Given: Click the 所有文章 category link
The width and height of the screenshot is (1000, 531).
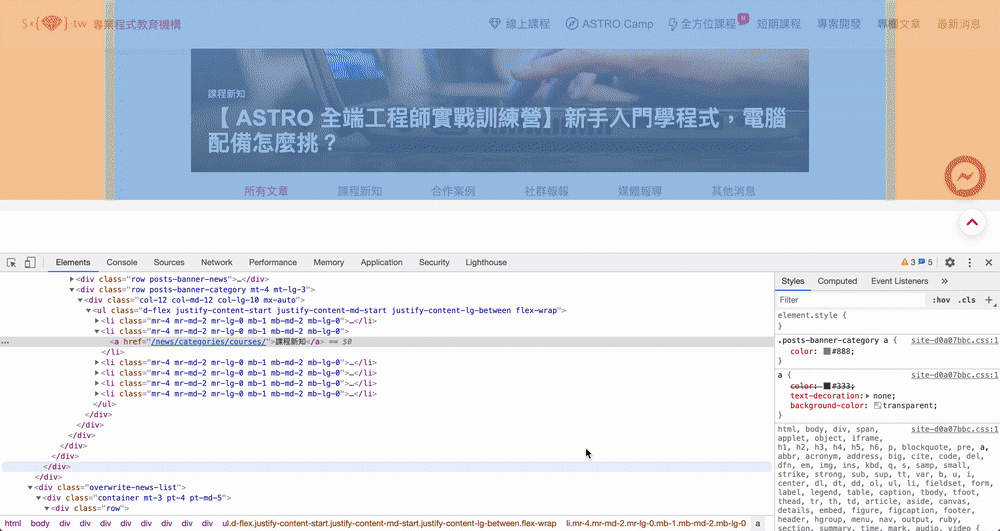Looking at the screenshot, I should point(266,191).
